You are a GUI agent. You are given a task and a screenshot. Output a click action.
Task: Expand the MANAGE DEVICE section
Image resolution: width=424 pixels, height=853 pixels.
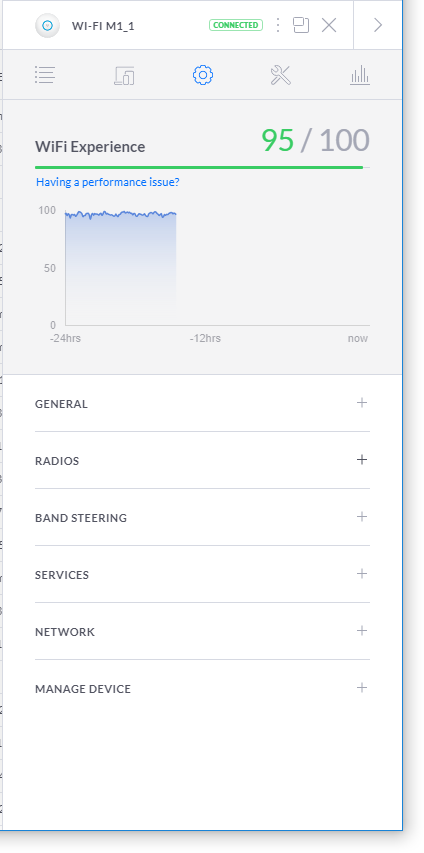(202, 689)
